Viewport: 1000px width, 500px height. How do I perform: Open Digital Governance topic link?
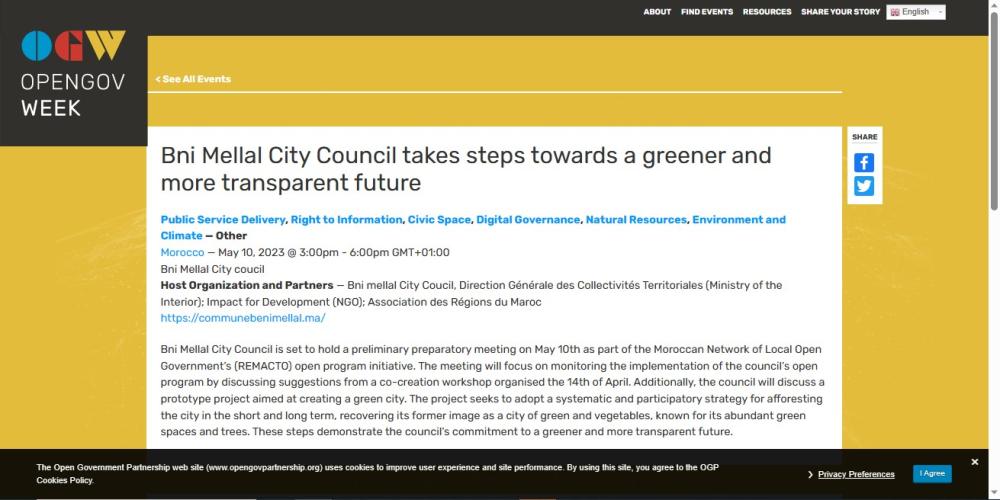coord(528,219)
